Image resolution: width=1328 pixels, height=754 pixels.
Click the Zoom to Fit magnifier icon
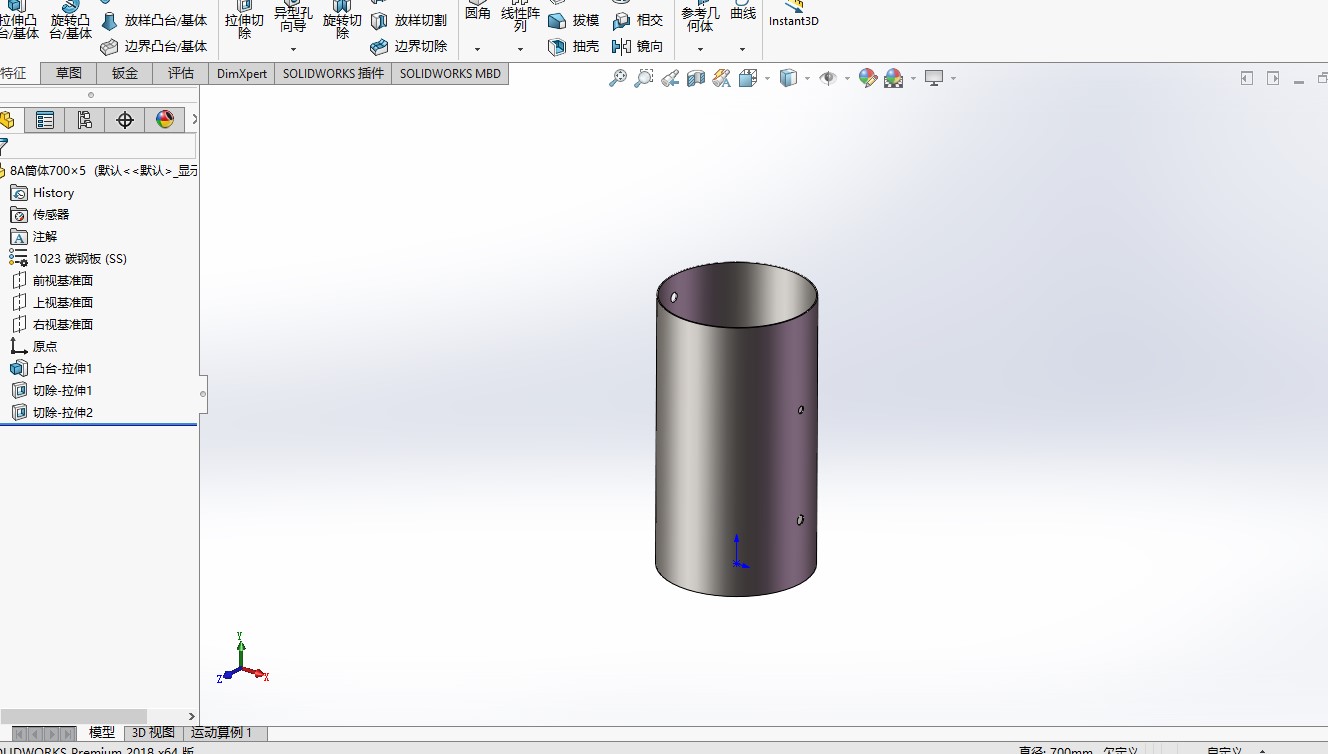pos(618,78)
